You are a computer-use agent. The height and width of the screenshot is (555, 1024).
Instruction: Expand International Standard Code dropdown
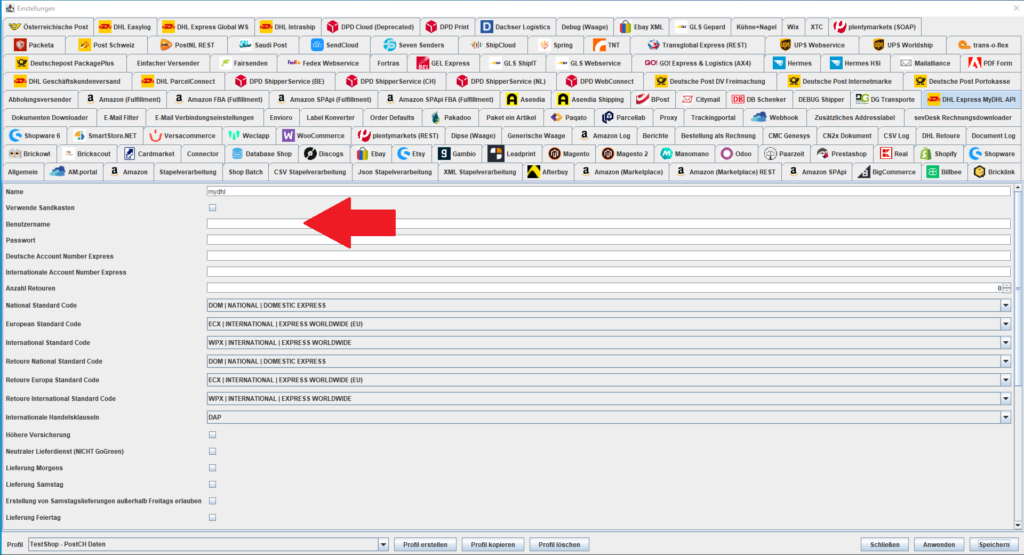[x=1005, y=343]
